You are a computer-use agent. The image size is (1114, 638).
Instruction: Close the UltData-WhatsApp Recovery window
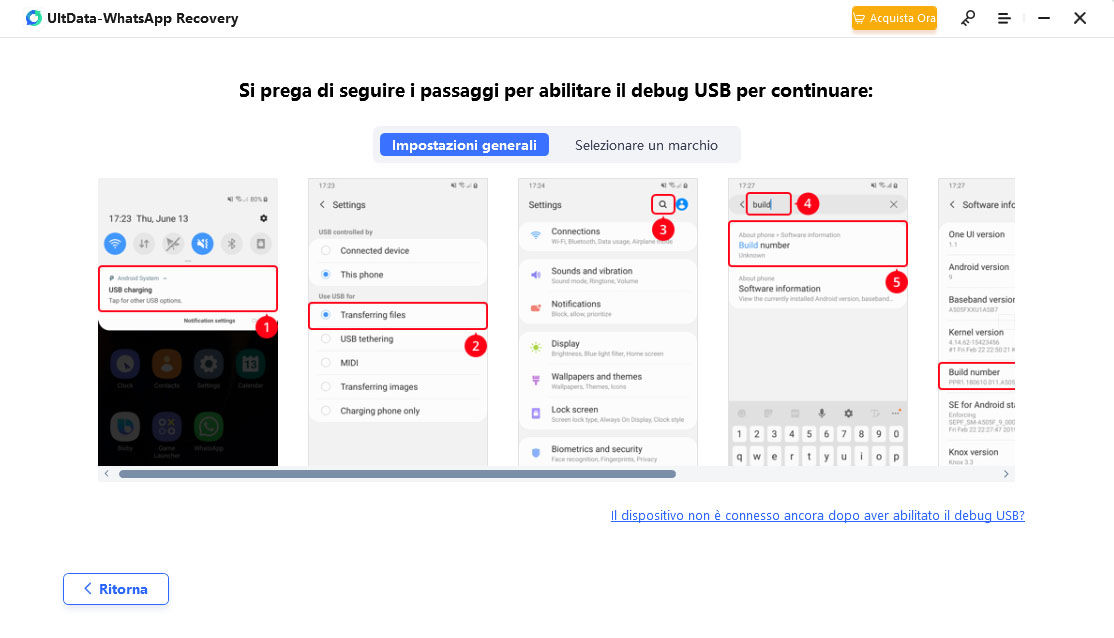(x=1080, y=18)
